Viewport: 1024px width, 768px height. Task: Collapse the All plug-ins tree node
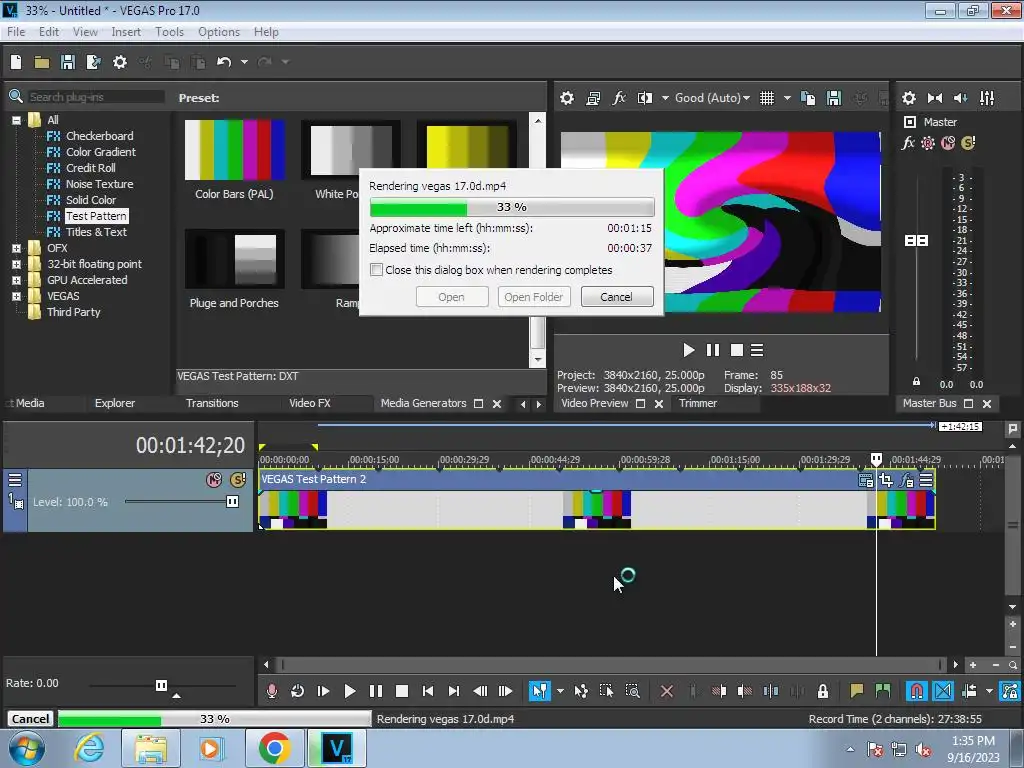pos(16,120)
